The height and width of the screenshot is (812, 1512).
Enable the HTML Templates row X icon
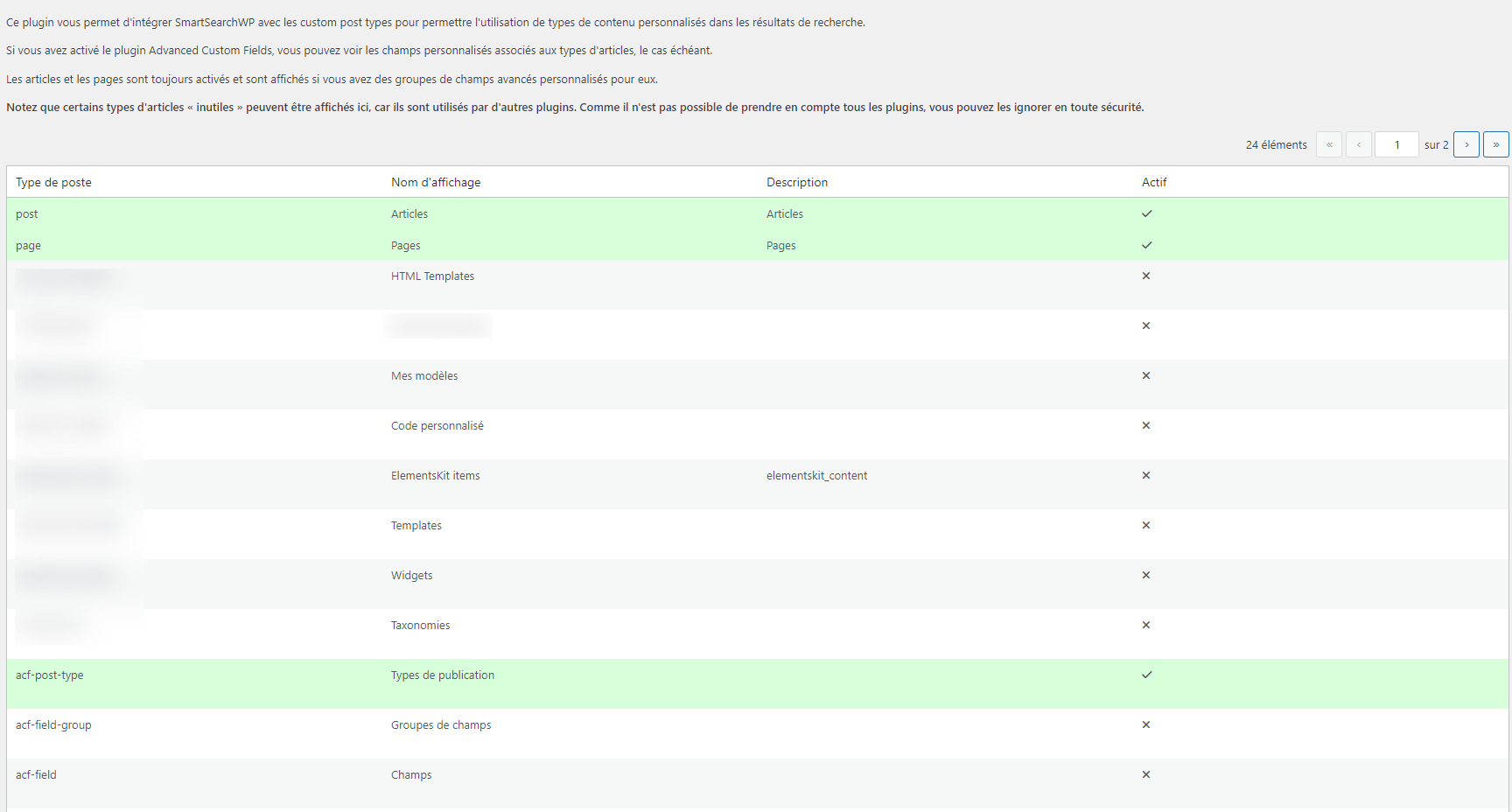pyautogui.click(x=1146, y=276)
